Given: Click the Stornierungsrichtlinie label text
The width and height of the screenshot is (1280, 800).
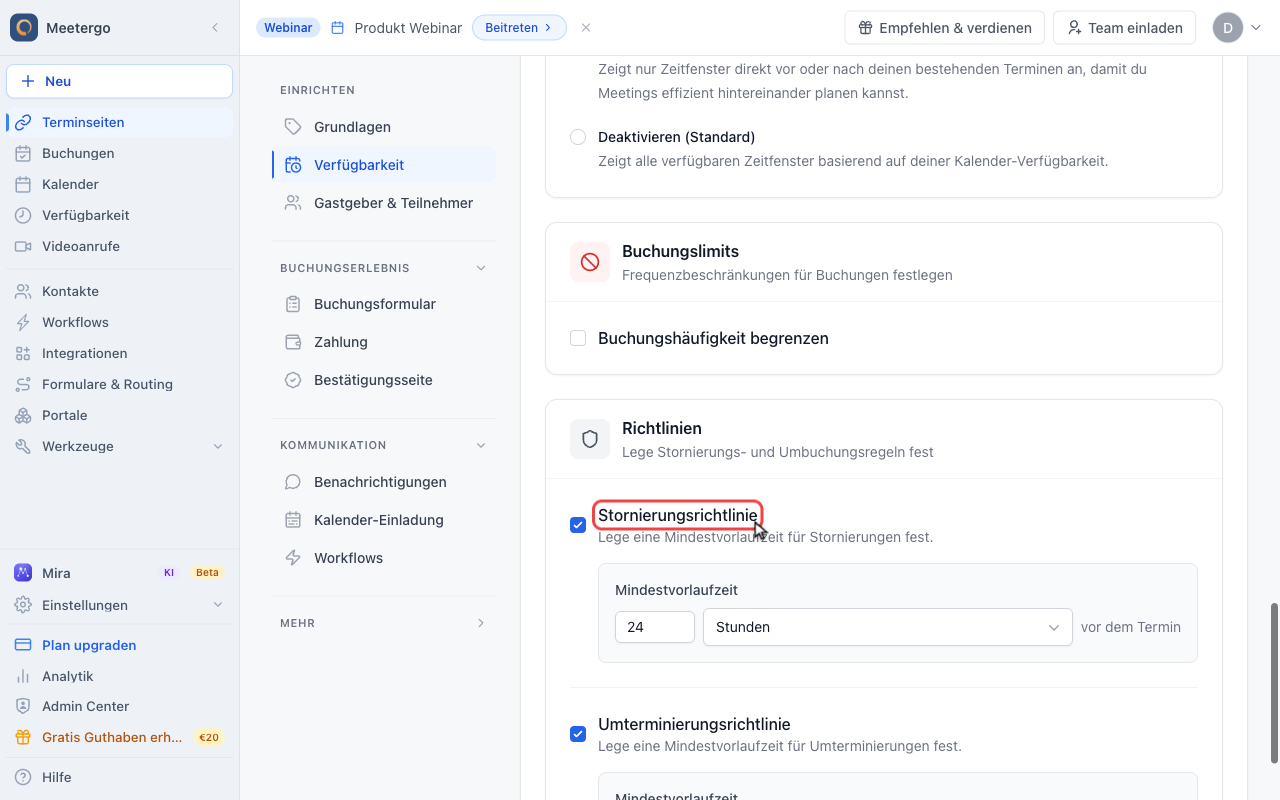Looking at the screenshot, I should click(x=678, y=515).
